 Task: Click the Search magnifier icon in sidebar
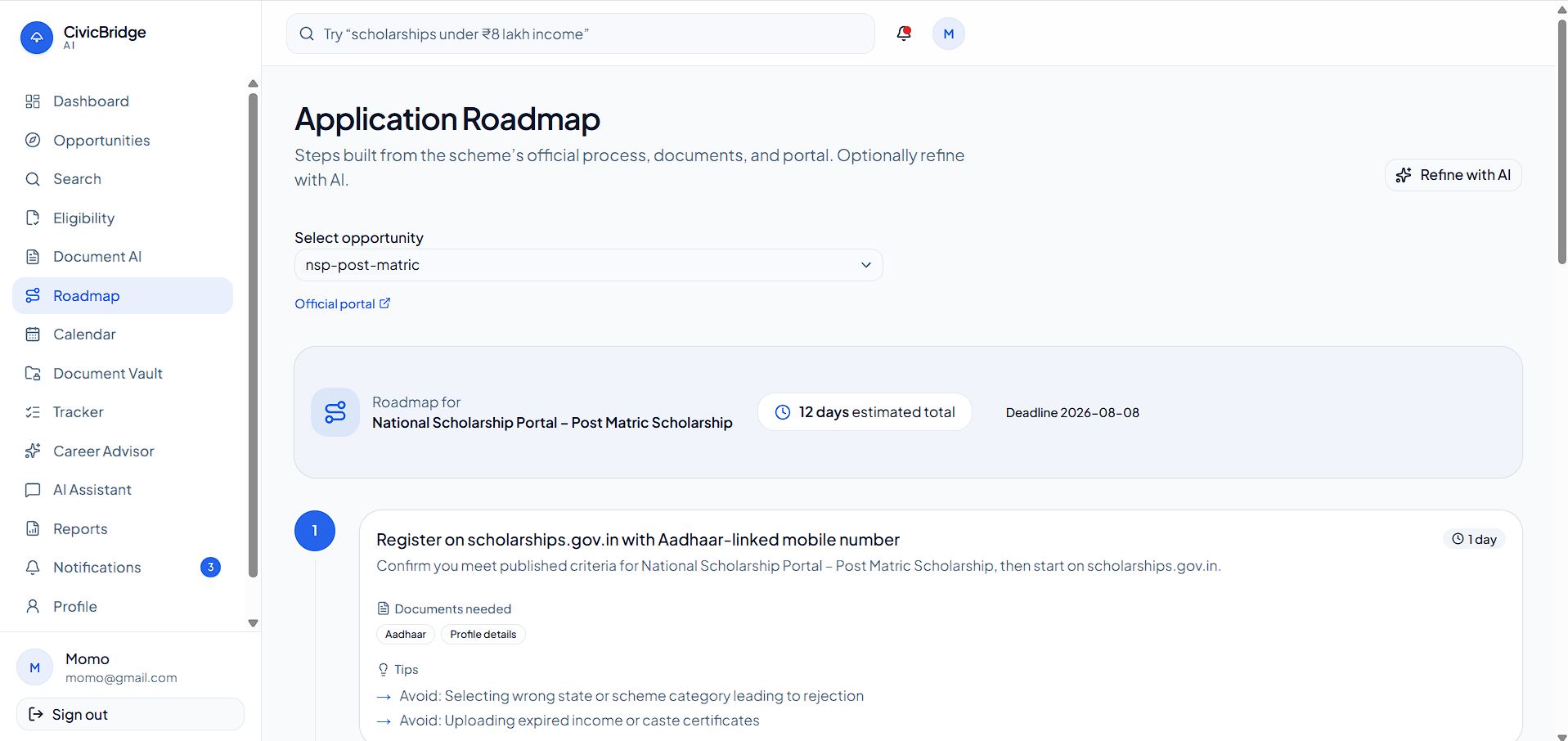point(33,179)
